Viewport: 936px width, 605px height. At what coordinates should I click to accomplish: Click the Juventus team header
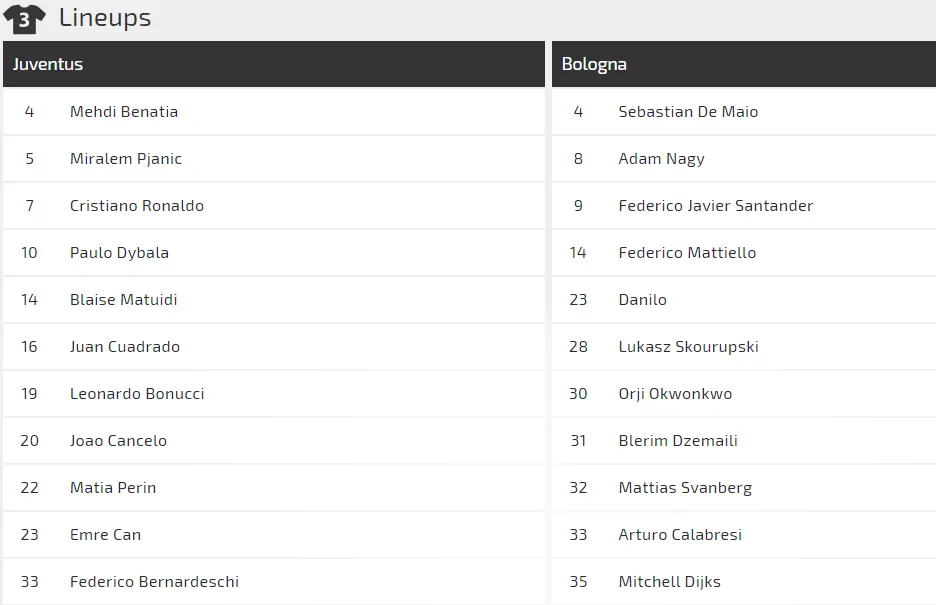pos(274,64)
